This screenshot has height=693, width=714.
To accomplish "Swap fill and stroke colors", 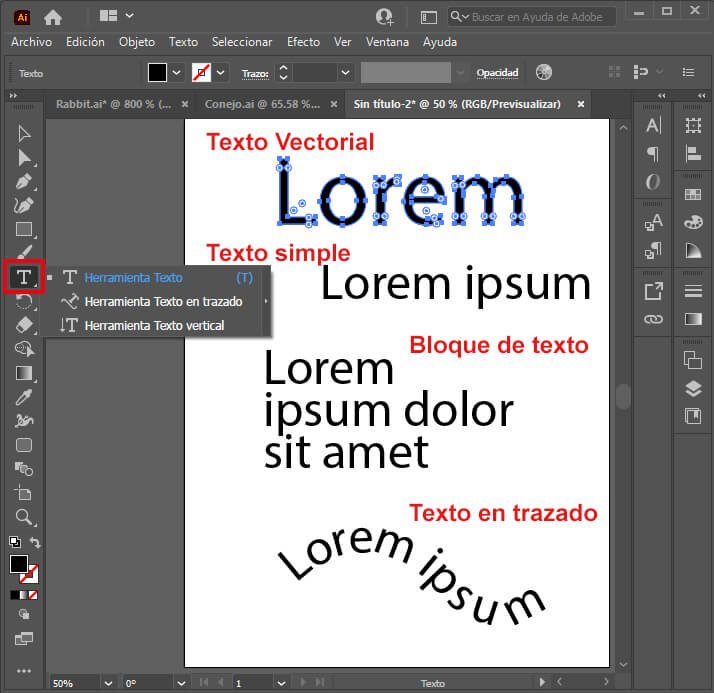I will click(x=35, y=542).
